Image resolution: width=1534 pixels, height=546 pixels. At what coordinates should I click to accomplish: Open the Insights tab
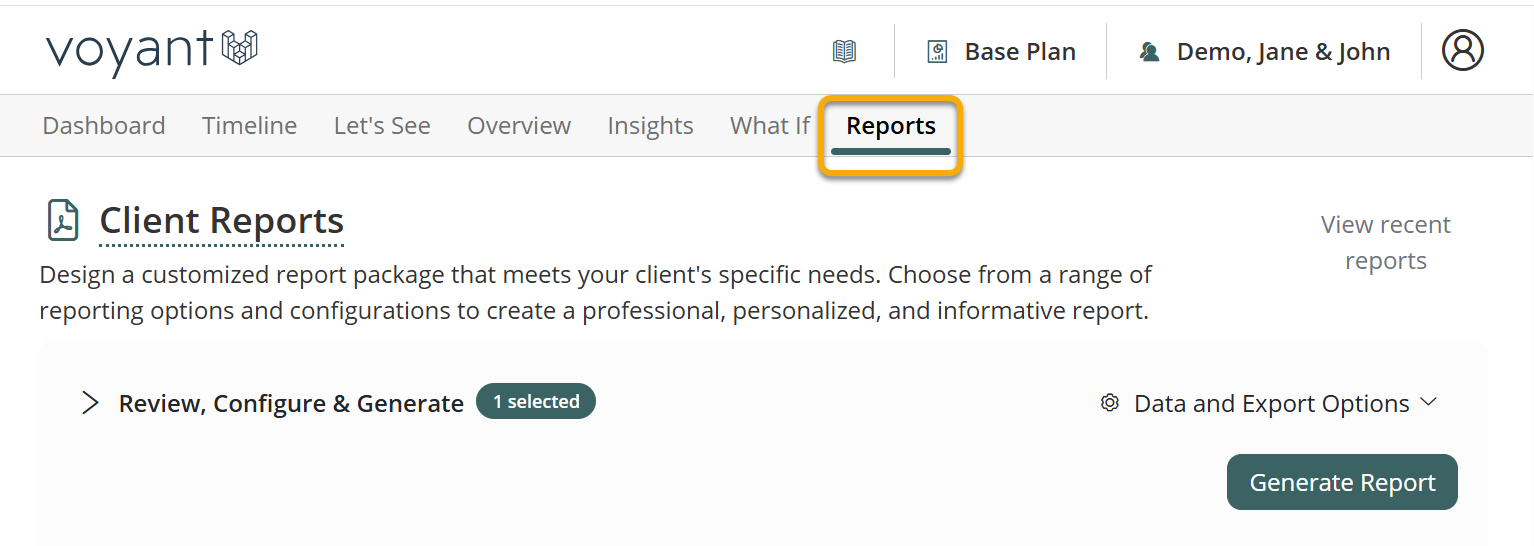pyautogui.click(x=650, y=126)
